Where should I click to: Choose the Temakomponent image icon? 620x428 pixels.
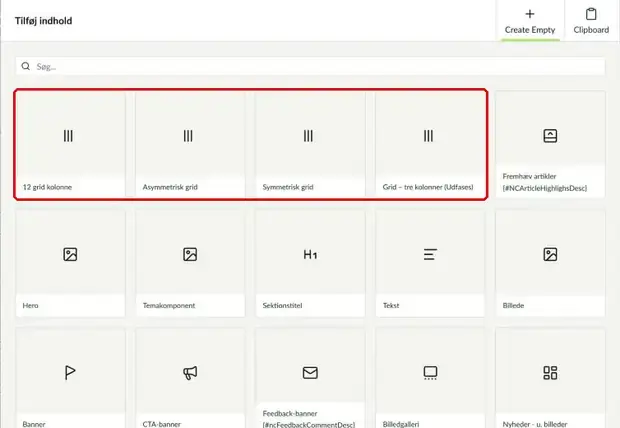coord(190,254)
